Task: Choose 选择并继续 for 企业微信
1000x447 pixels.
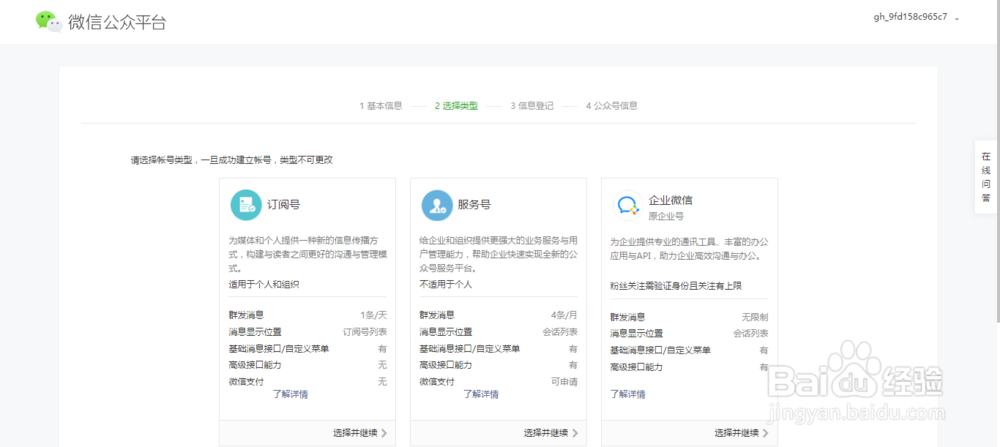Action: pos(741,433)
